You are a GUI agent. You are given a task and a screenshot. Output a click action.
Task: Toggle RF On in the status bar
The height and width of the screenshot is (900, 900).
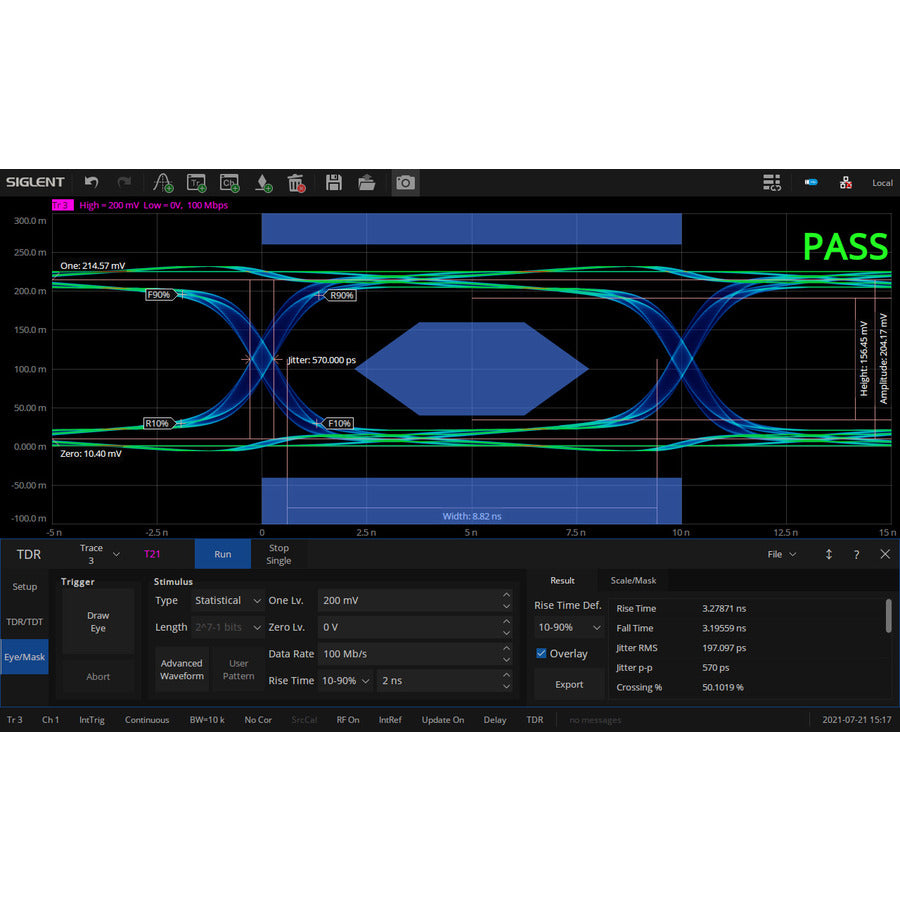point(347,719)
